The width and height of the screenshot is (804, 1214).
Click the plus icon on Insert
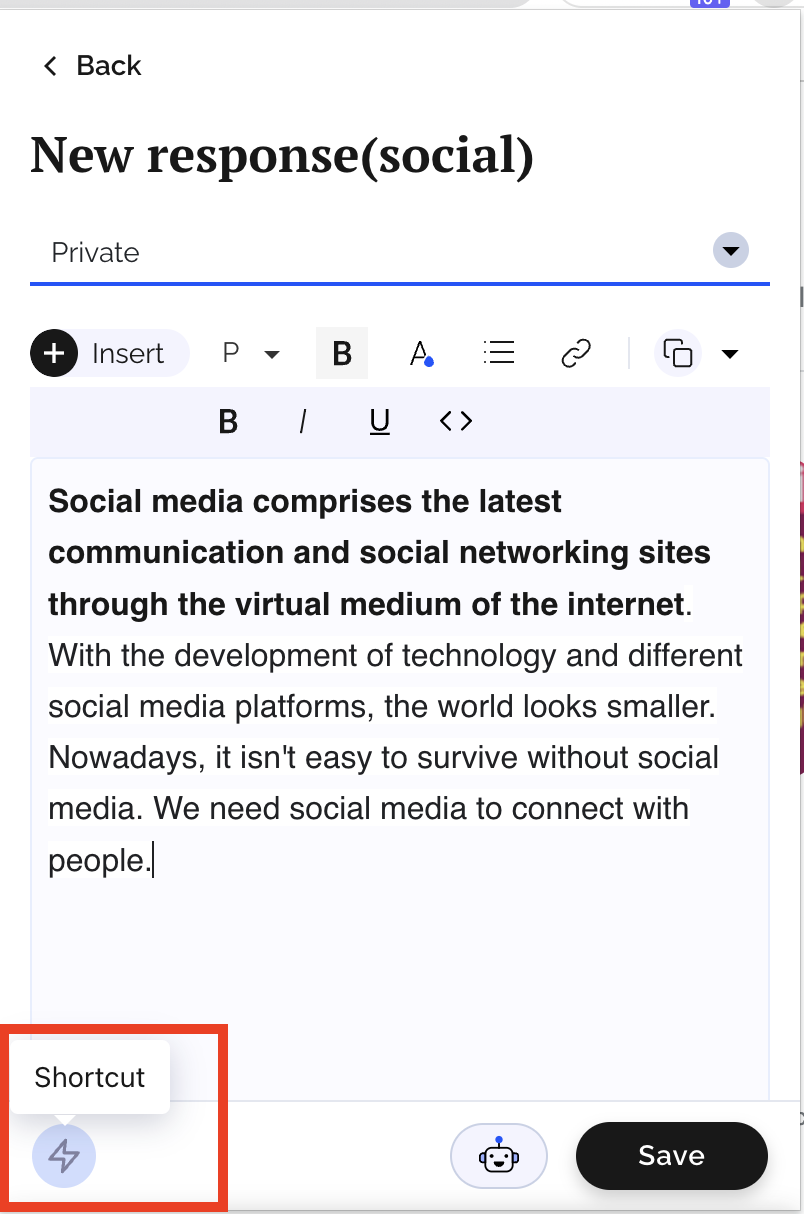tap(54, 353)
